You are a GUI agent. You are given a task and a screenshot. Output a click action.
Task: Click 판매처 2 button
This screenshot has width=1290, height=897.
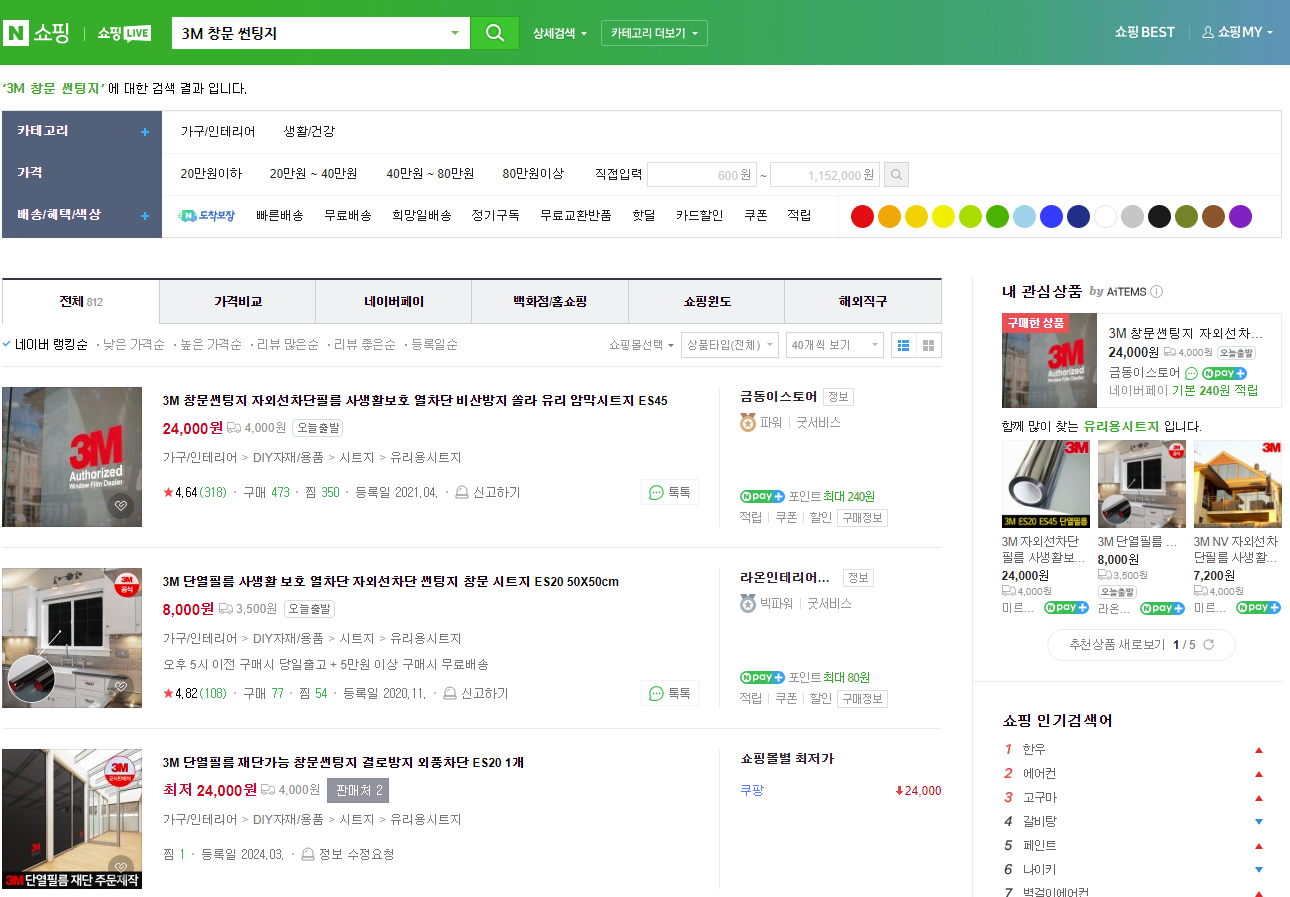tap(358, 791)
